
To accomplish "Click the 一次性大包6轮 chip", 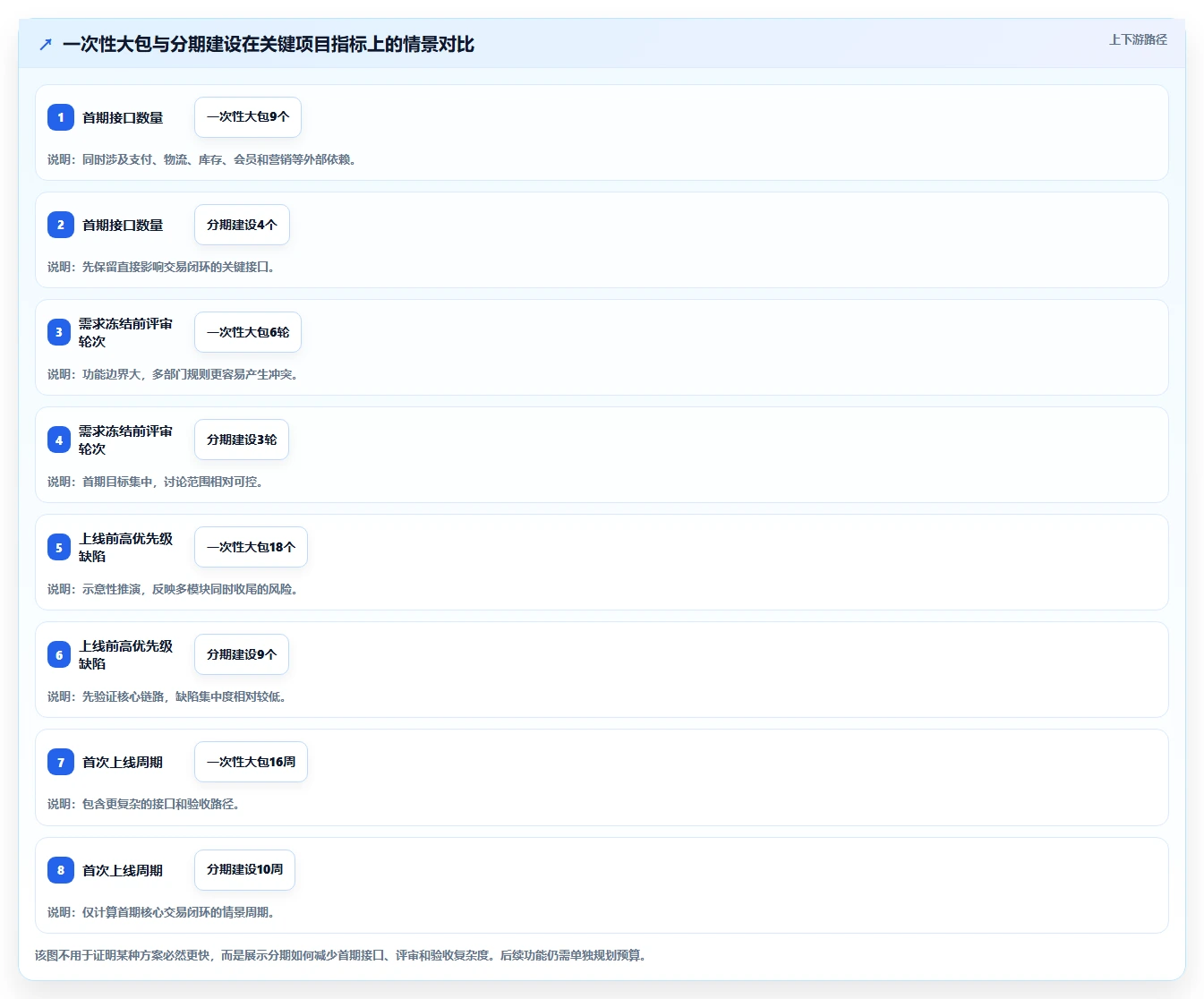I will (x=248, y=332).
